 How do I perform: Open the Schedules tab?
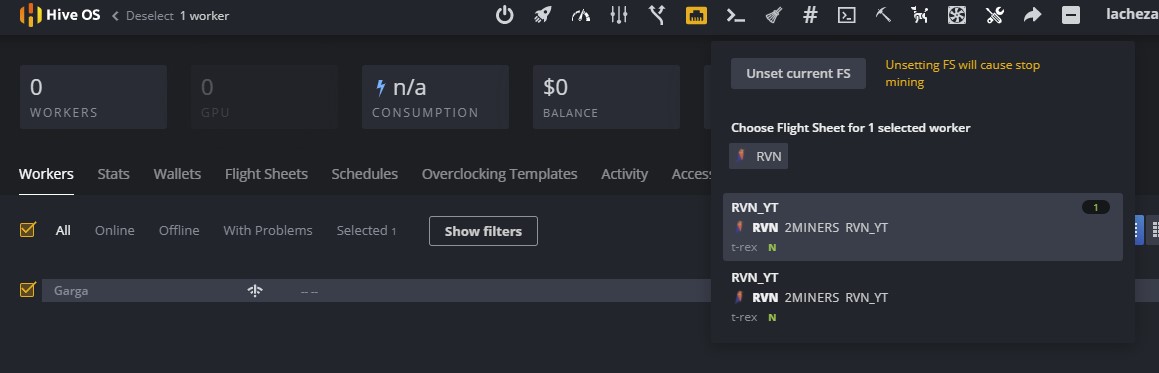coord(364,174)
